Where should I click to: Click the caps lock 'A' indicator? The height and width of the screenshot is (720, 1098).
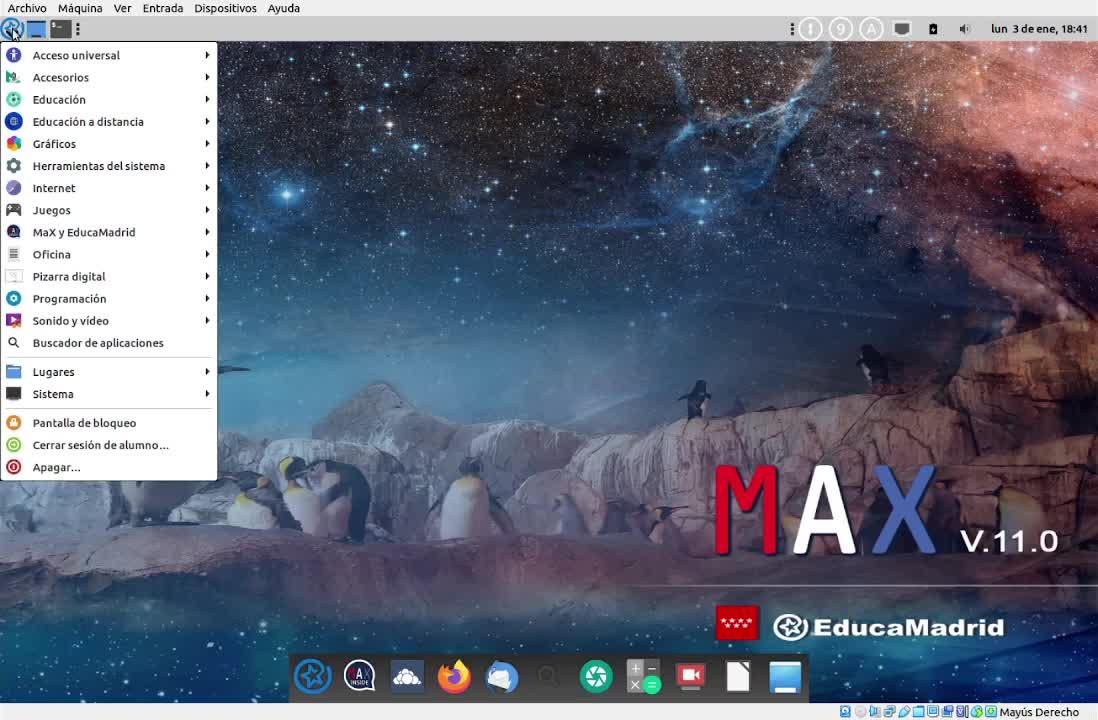(x=871, y=29)
